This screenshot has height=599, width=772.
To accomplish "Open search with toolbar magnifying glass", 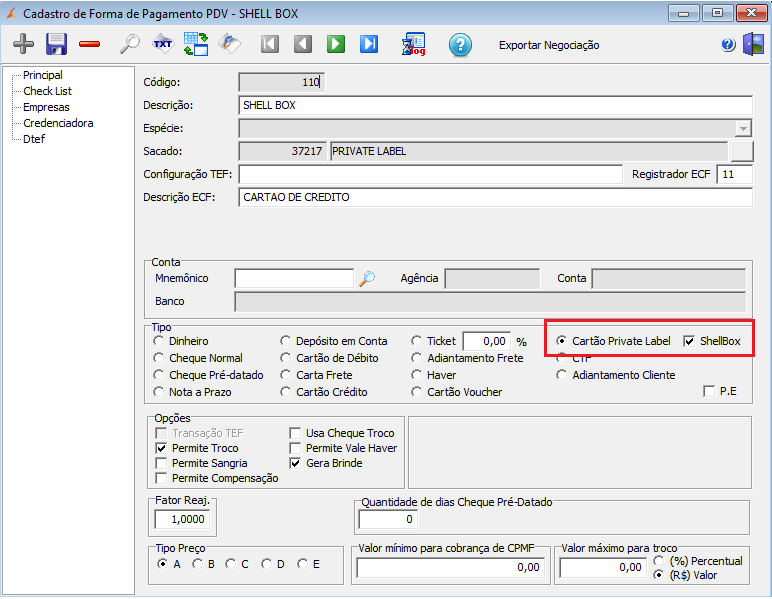I will coord(129,44).
